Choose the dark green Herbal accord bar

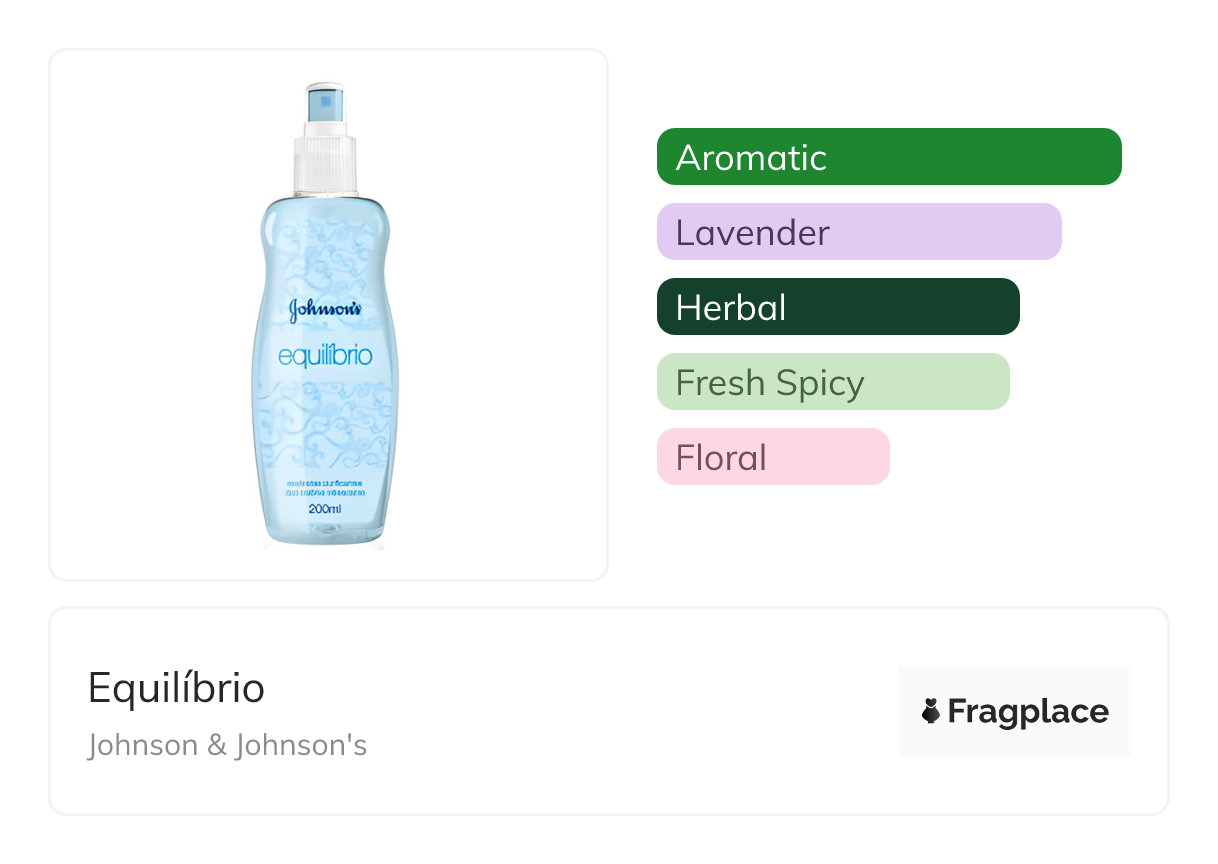point(837,307)
